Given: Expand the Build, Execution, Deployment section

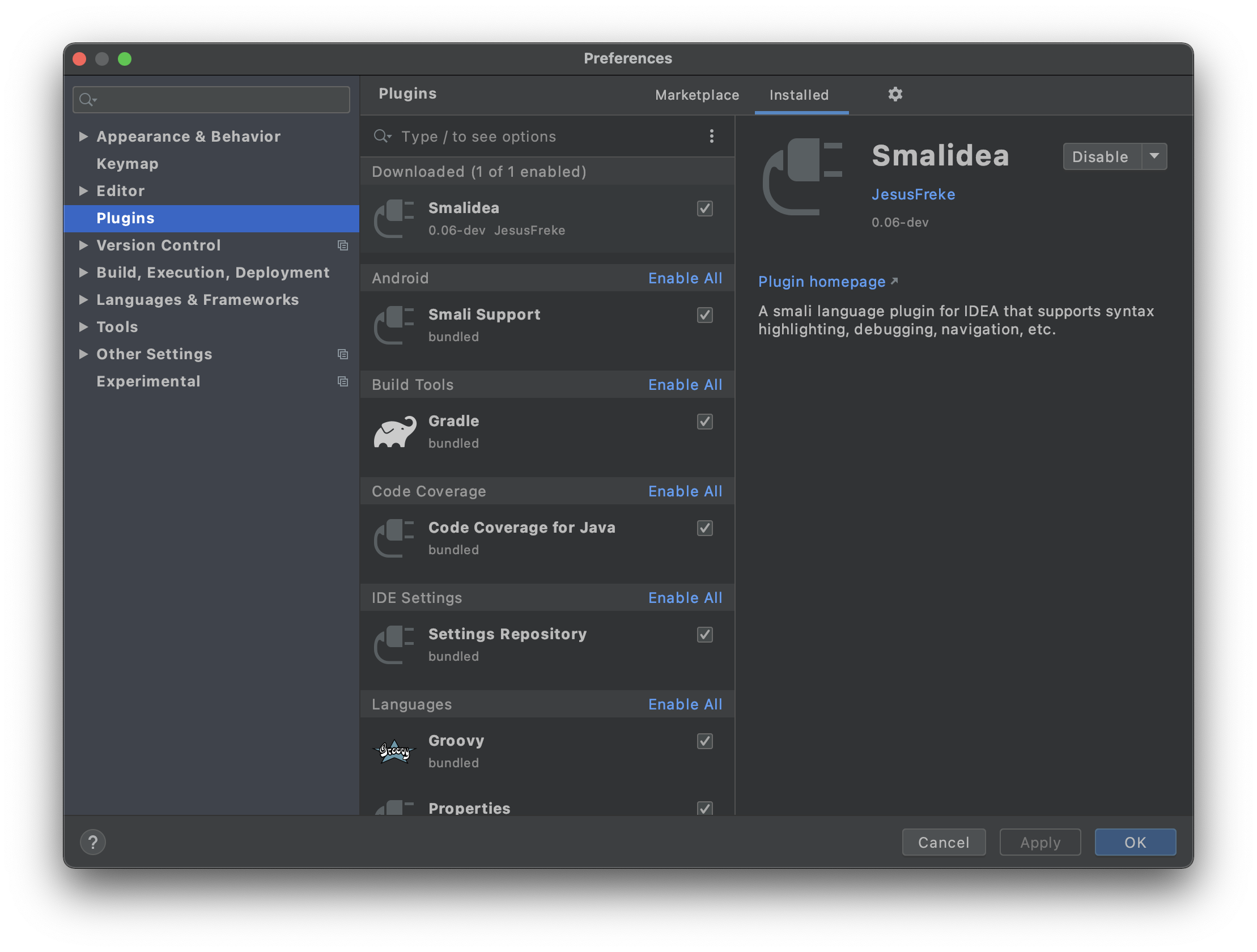Looking at the screenshot, I should coord(84,272).
